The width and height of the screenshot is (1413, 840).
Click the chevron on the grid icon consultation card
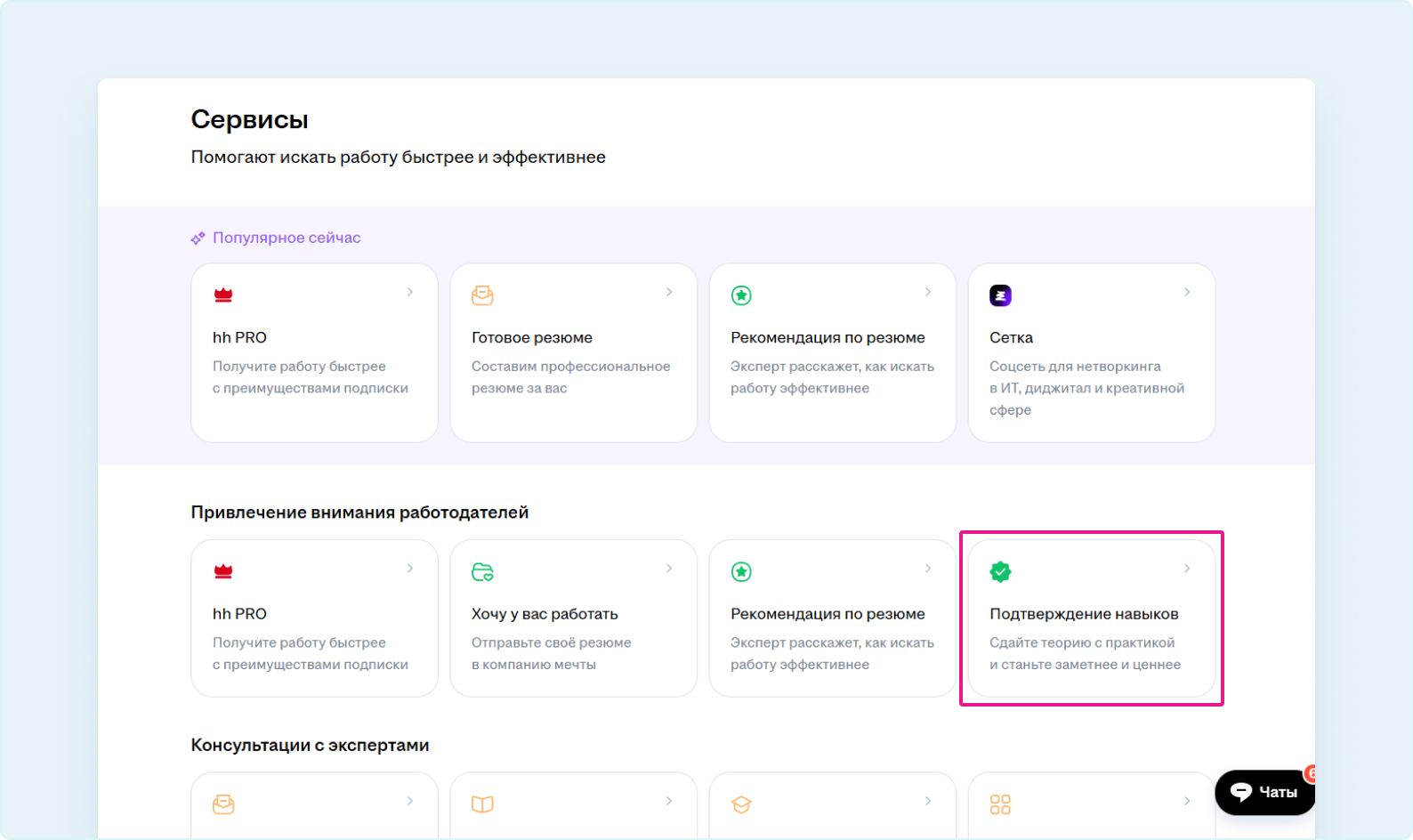click(1187, 801)
